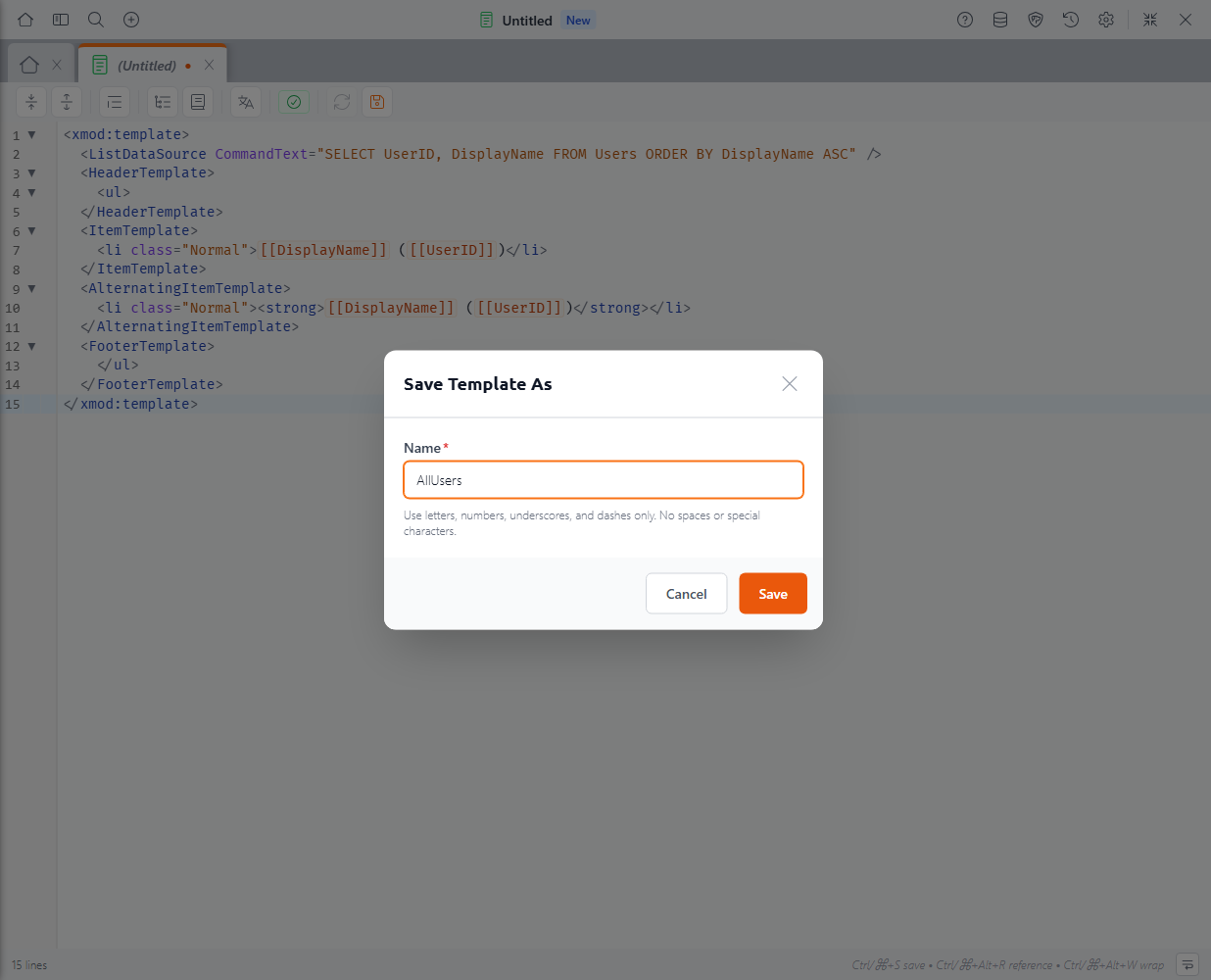The height and width of the screenshot is (980, 1211).
Task: Close the Save Template As dialog
Action: click(790, 384)
